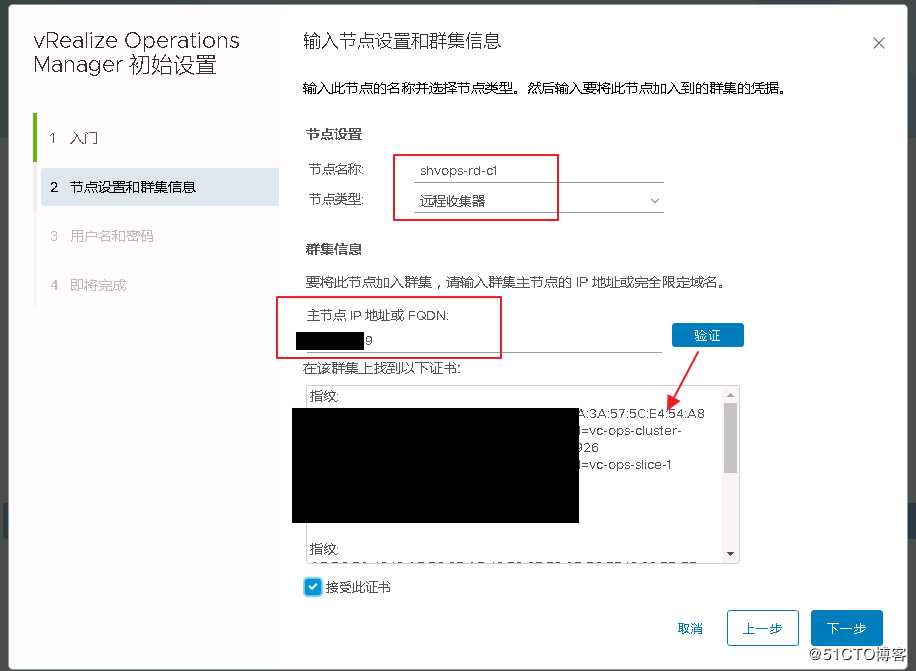
Task: Open the 节点类型 dropdown
Action: 539,201
